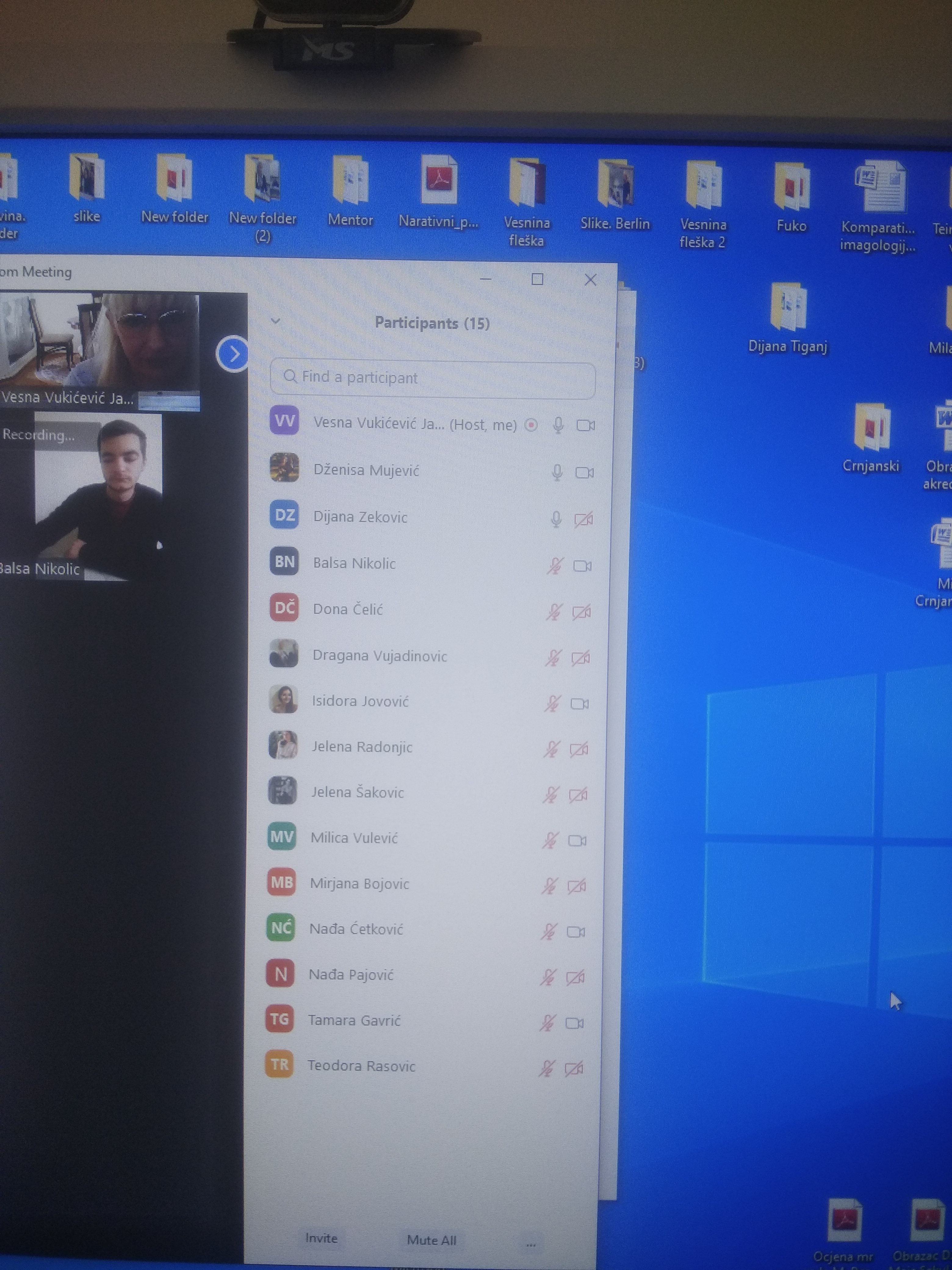The height and width of the screenshot is (1270, 952).
Task: Open the three-dots more options menu
Action: pyautogui.click(x=531, y=1245)
